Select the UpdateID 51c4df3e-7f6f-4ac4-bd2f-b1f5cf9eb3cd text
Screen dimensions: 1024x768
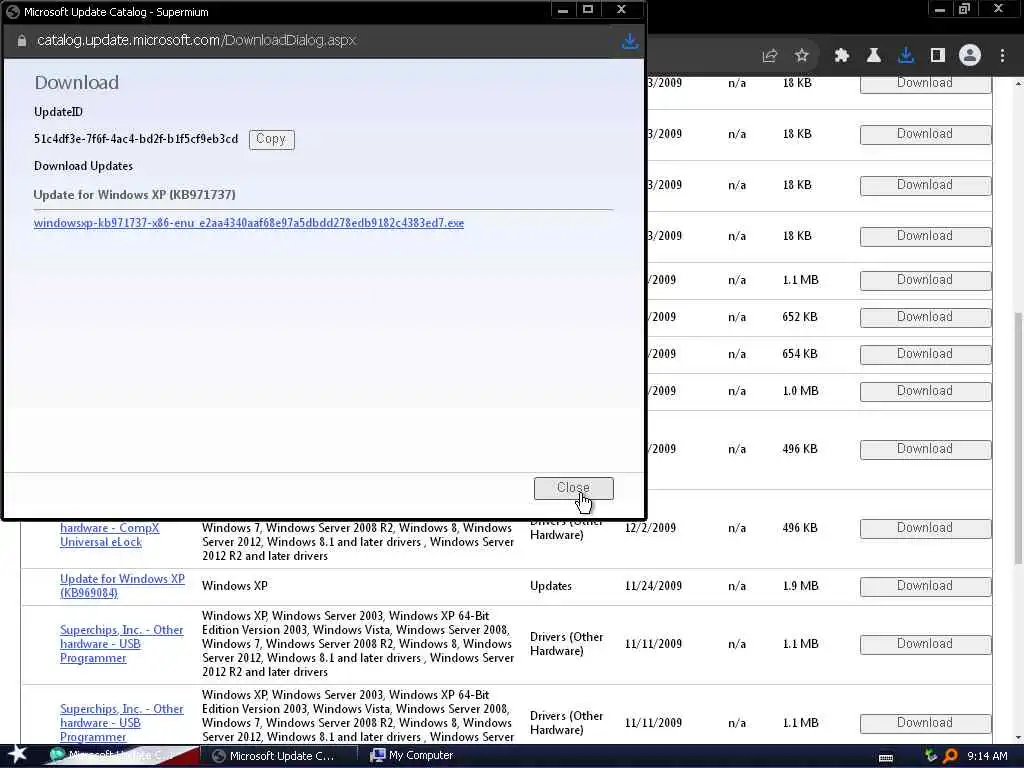[x=136, y=139]
